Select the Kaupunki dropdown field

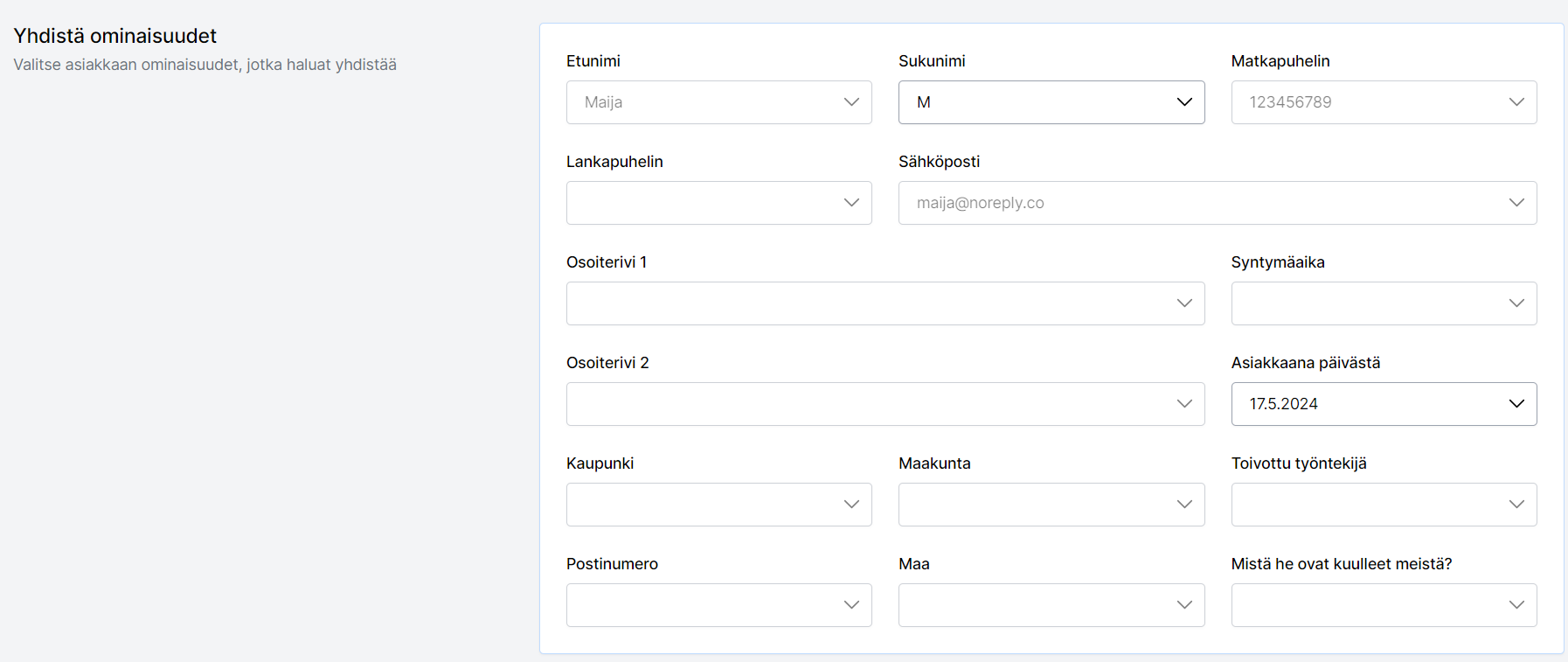(x=718, y=505)
